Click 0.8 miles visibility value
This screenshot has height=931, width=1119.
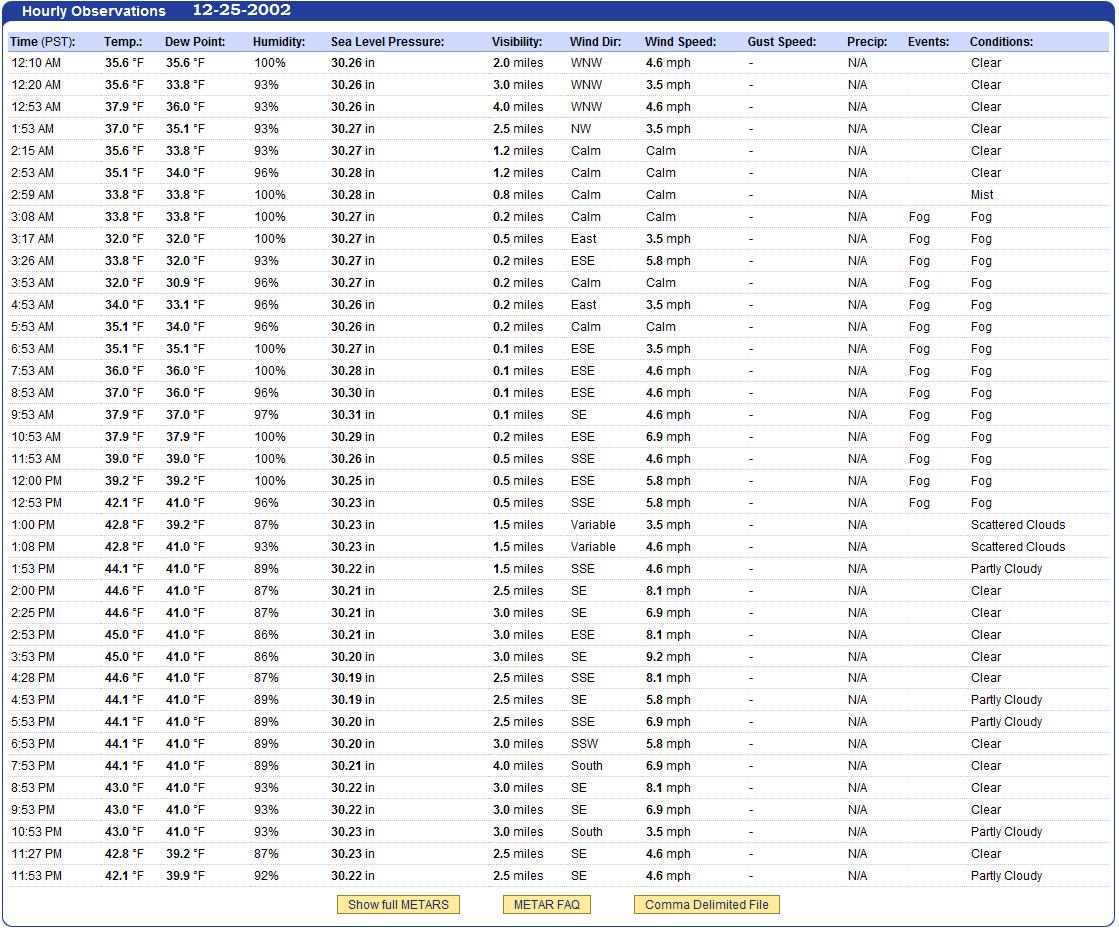[518, 195]
